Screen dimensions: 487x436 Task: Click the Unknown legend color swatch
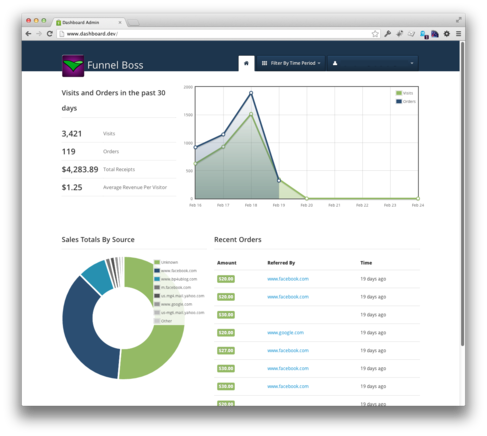click(157, 262)
